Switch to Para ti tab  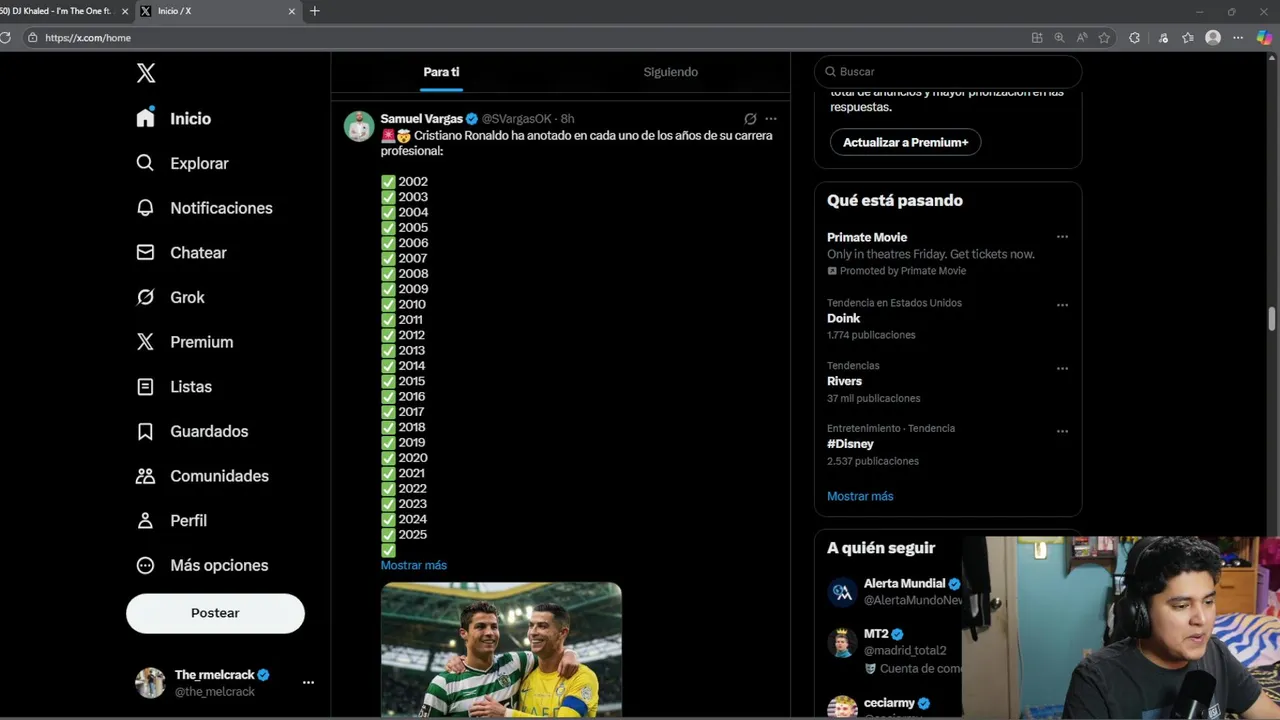[x=441, y=72]
